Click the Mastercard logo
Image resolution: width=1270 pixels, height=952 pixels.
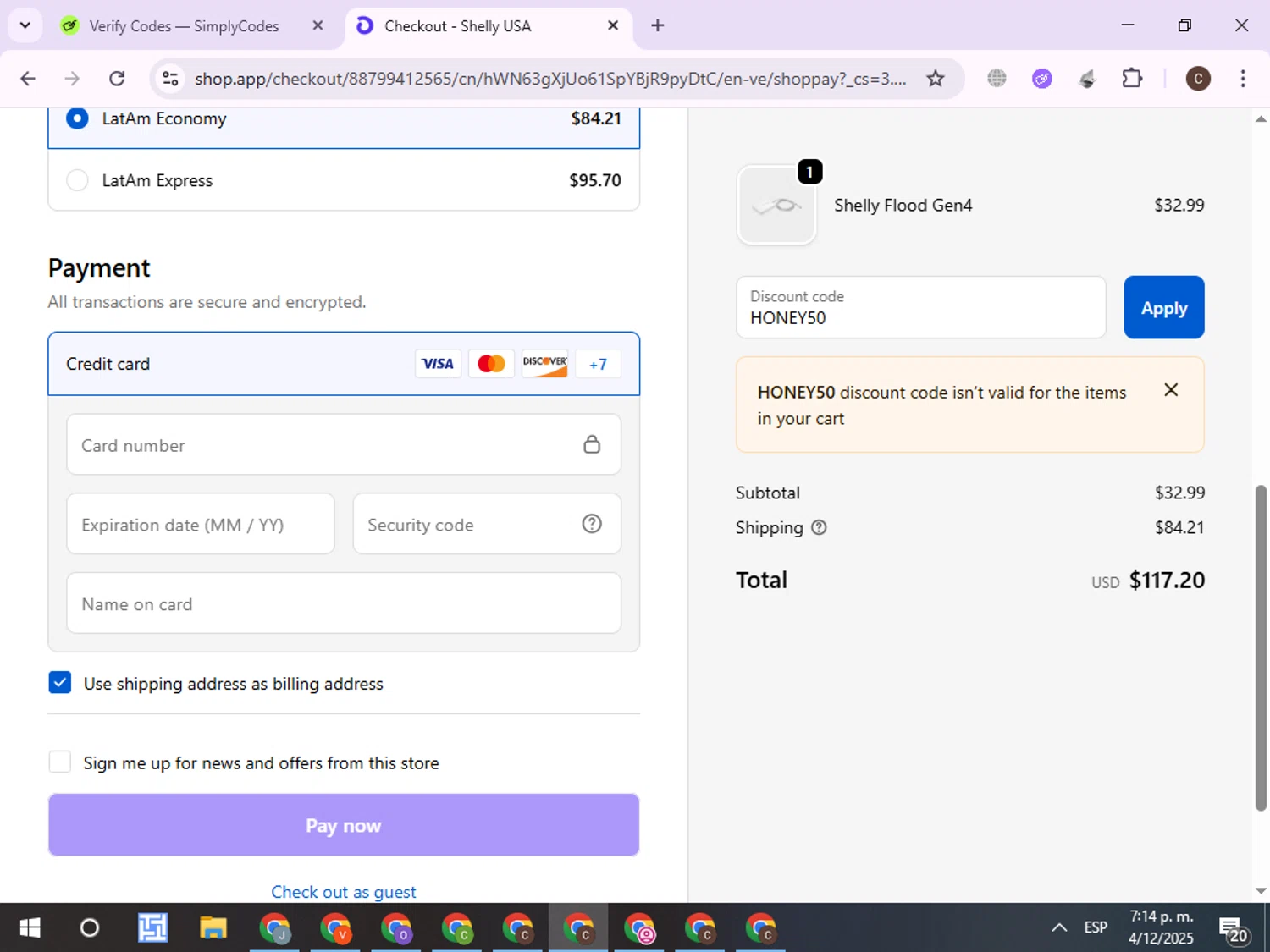(491, 364)
